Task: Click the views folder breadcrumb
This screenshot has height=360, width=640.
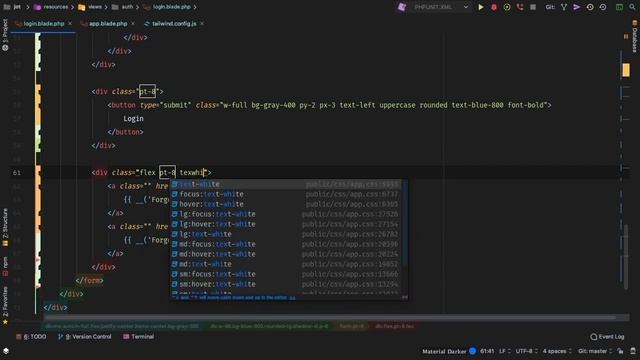Action: pos(90,7)
